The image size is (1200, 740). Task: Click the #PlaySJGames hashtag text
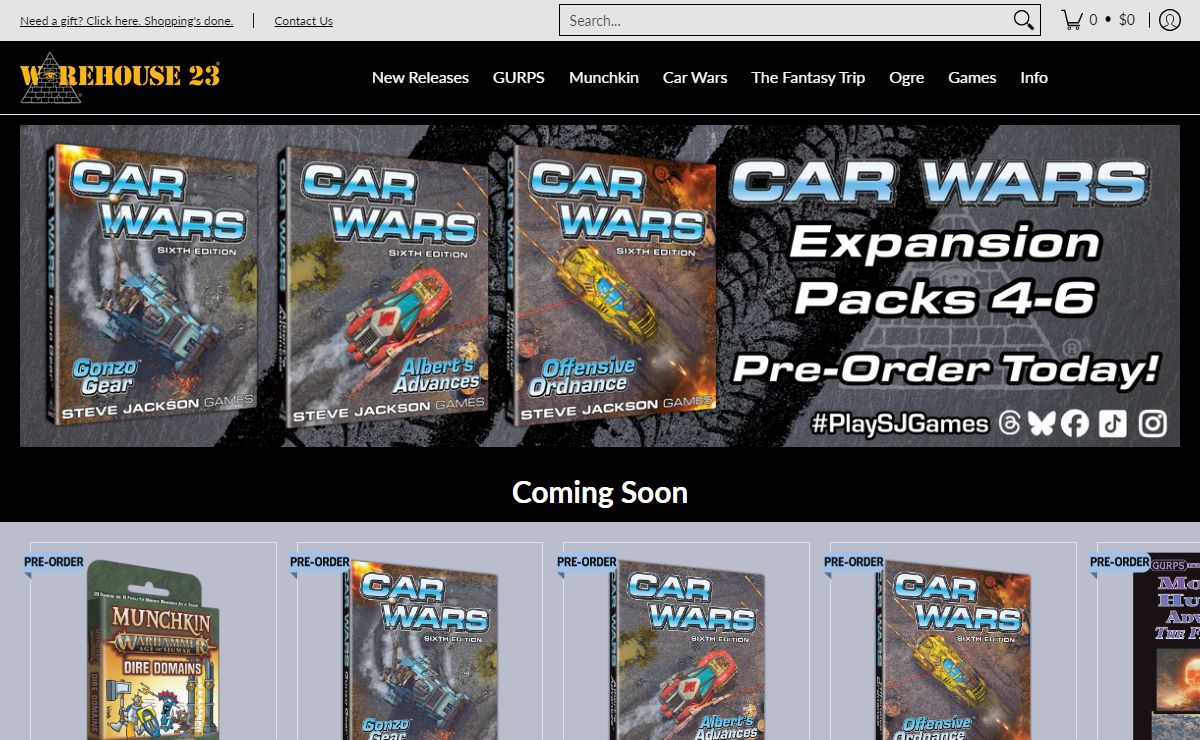pyautogui.click(x=900, y=424)
